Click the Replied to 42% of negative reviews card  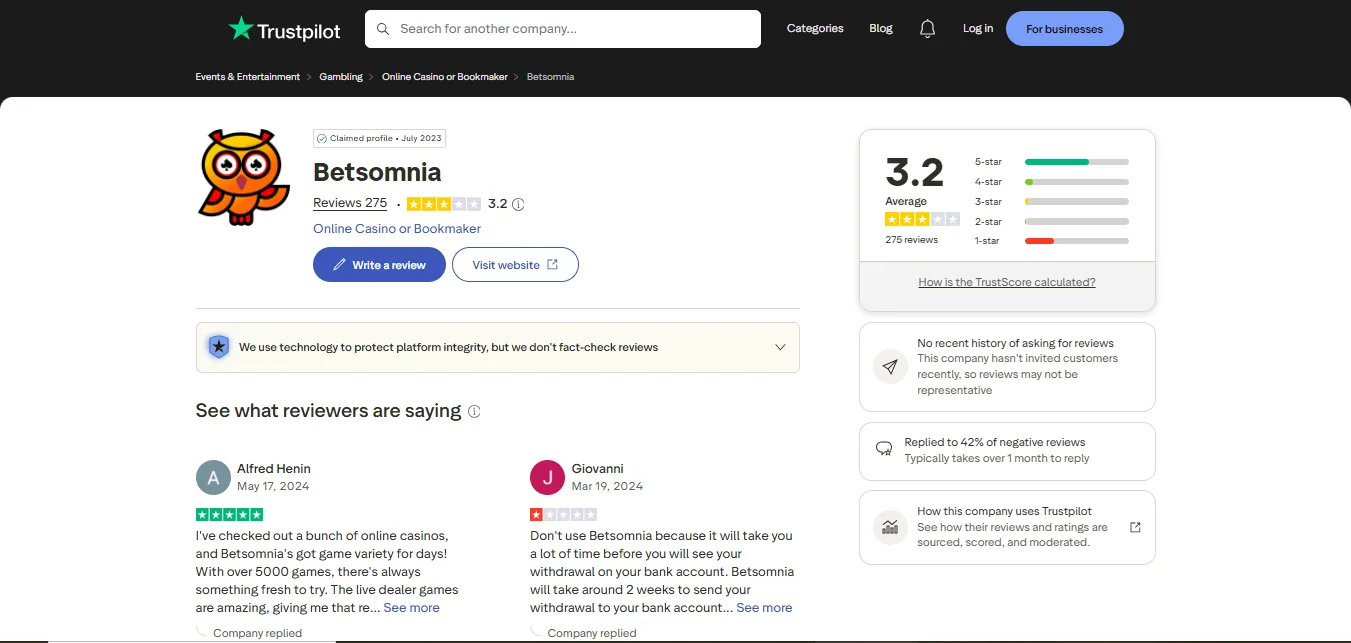point(1007,451)
